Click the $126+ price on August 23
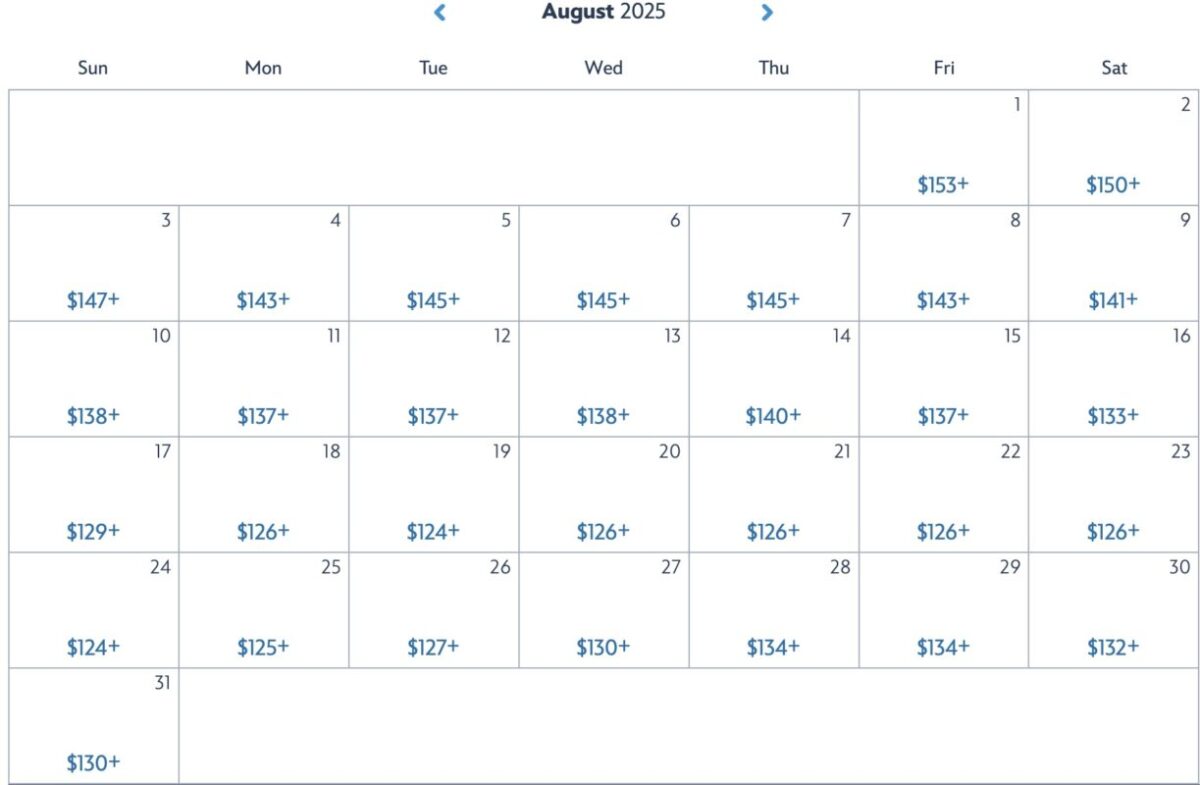The image size is (1200, 785). pos(1113,532)
